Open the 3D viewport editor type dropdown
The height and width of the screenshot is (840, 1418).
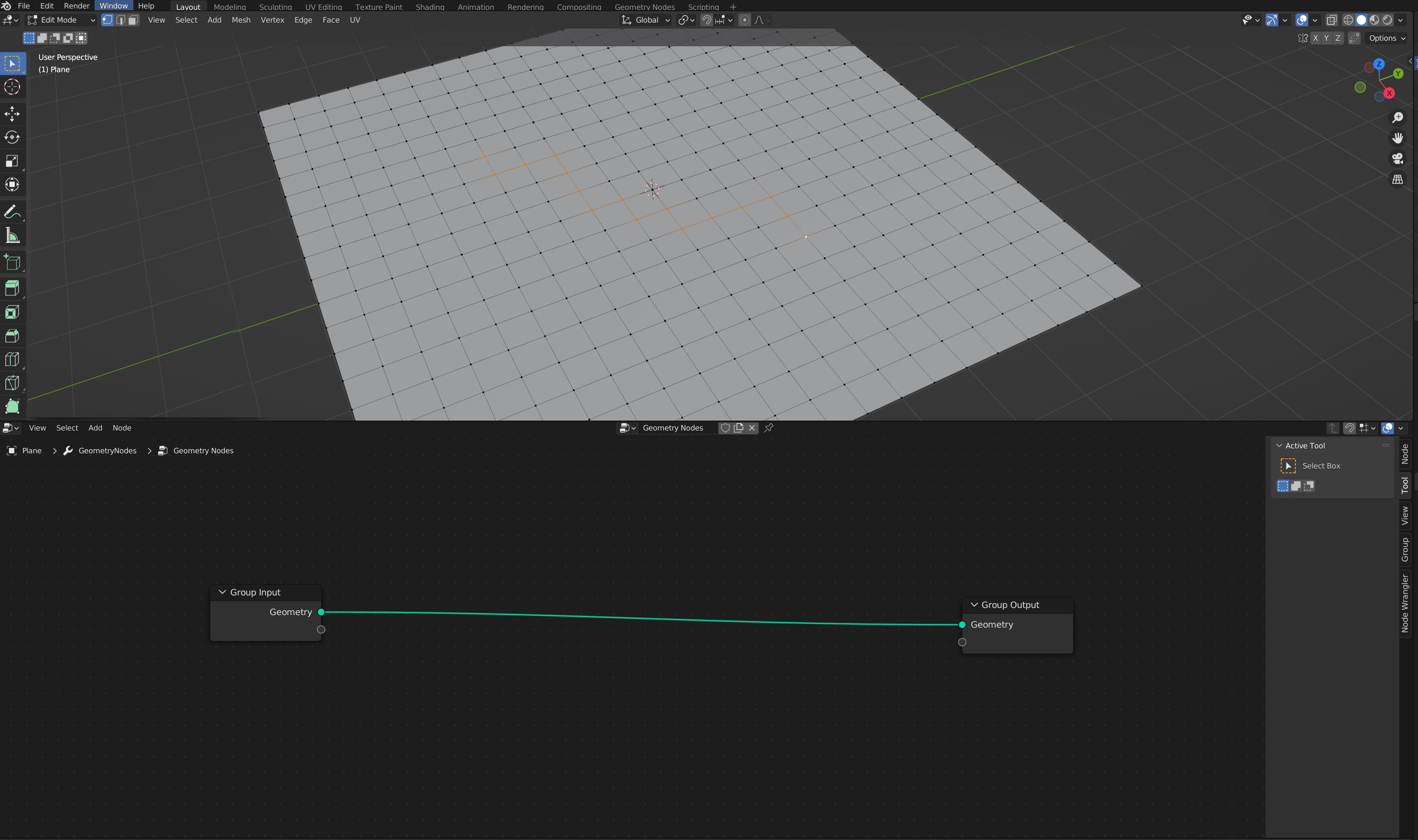11,20
